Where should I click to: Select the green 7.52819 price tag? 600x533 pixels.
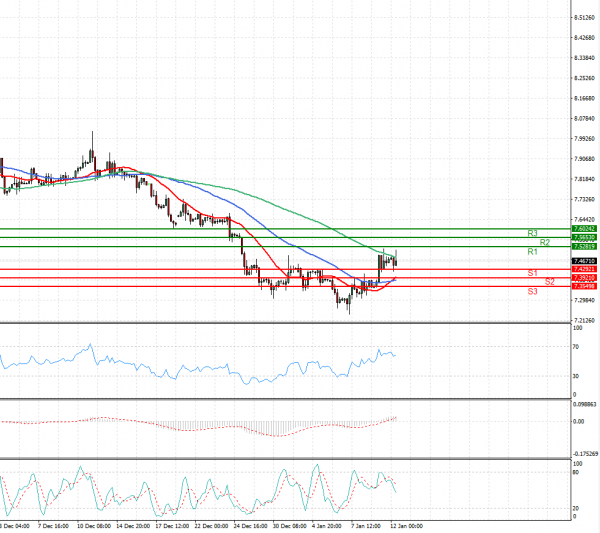pos(584,247)
